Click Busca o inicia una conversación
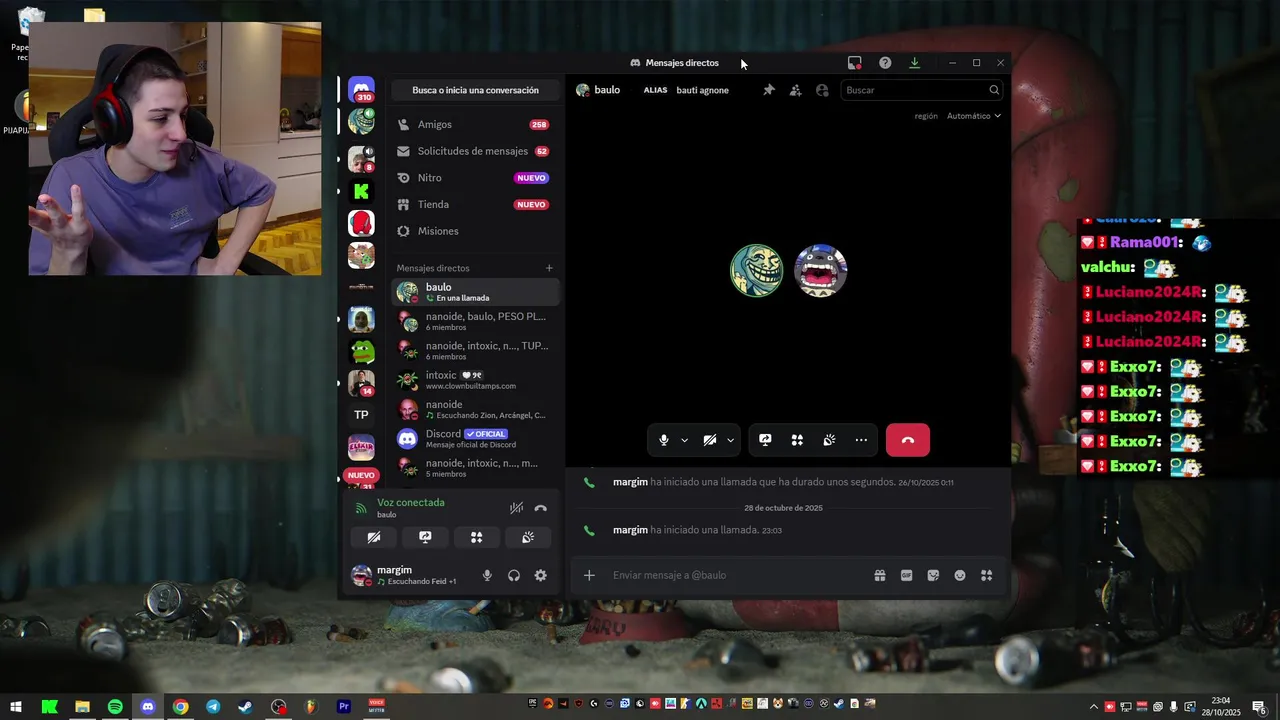 pyautogui.click(x=475, y=90)
